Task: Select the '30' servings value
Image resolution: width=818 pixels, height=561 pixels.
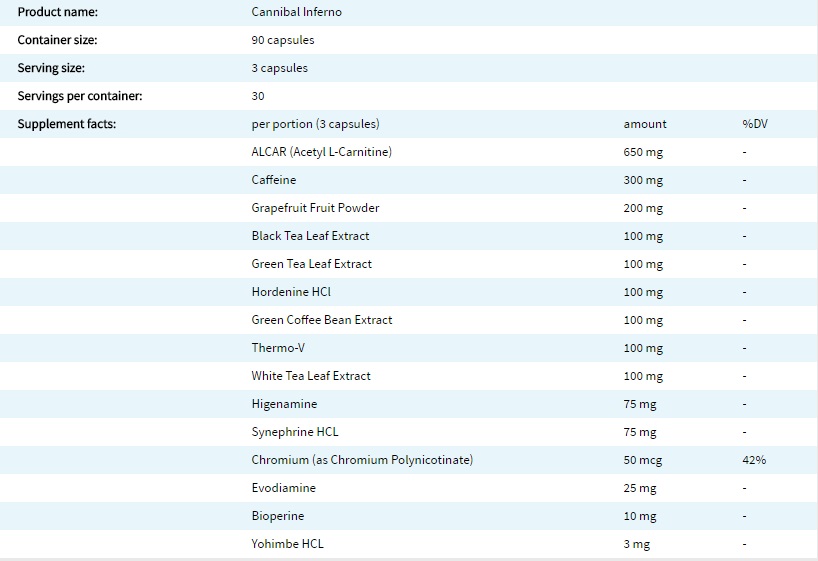Action: (258, 97)
